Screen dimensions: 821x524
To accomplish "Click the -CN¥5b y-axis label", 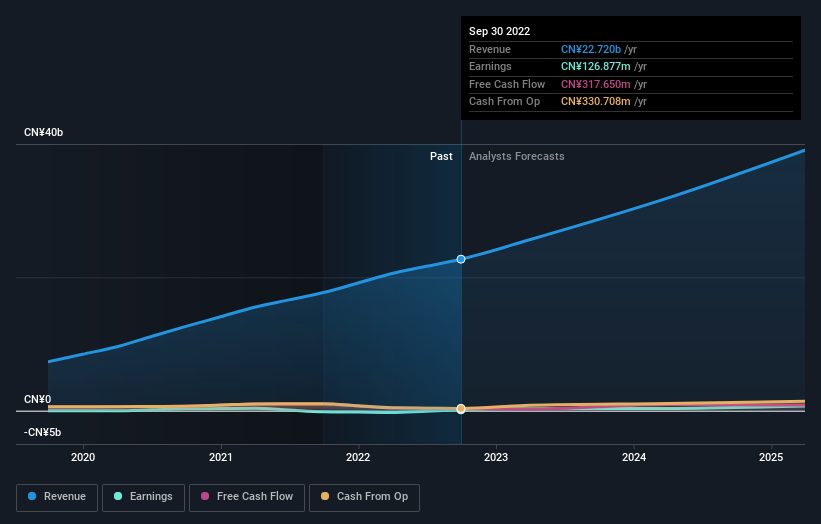I will click(x=42, y=432).
